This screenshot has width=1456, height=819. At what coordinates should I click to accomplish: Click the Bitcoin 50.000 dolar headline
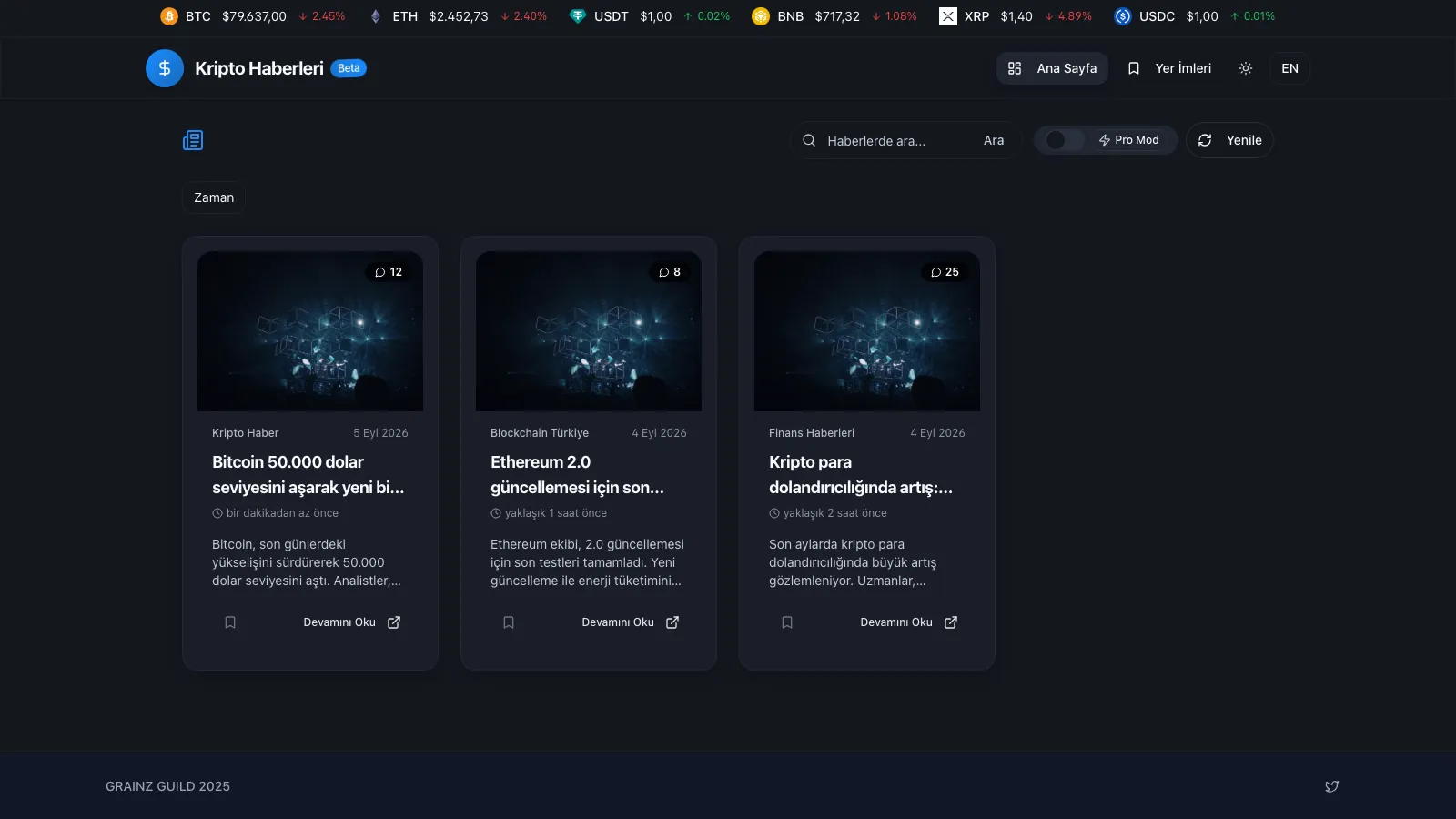308,475
